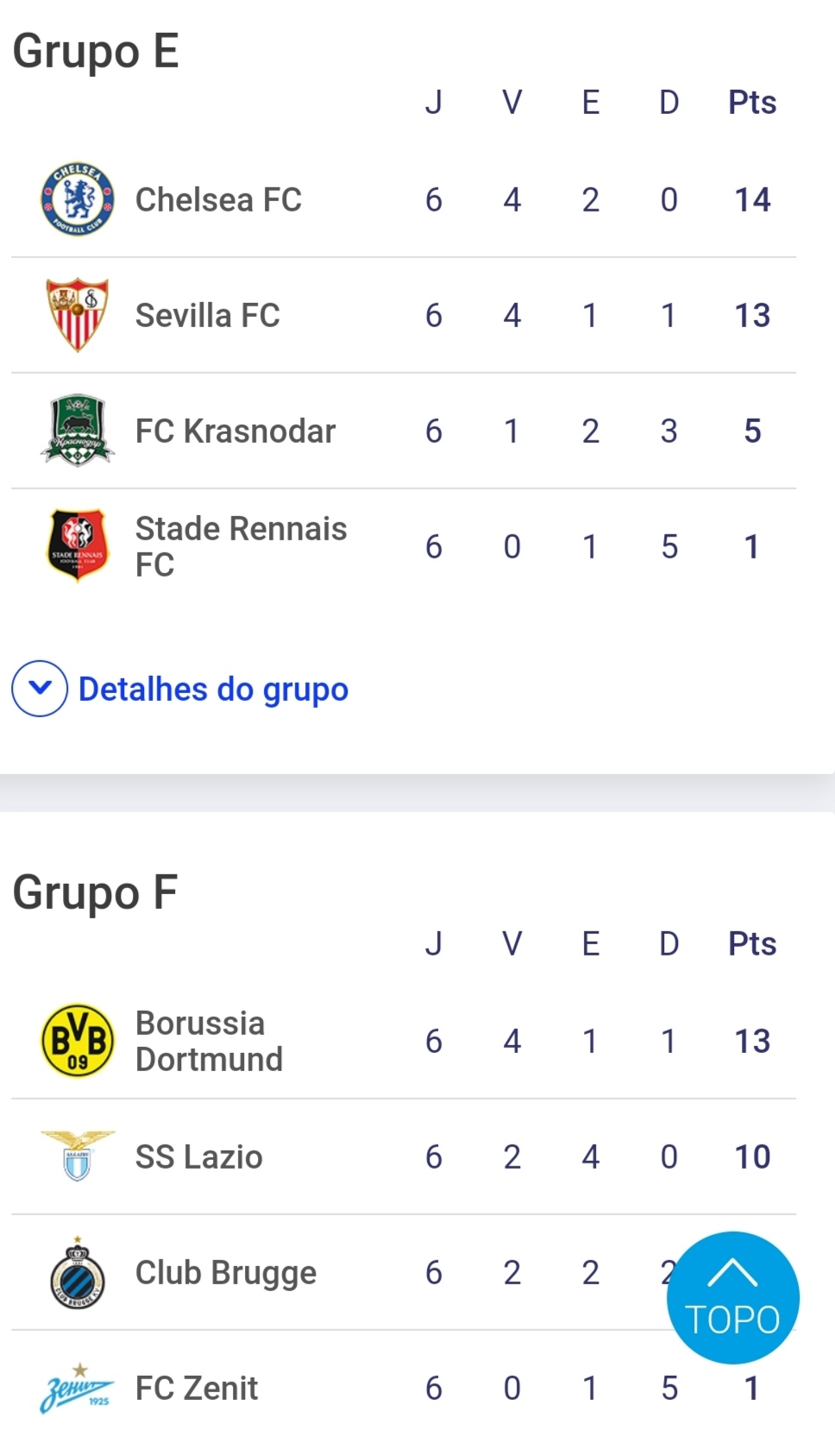Image resolution: width=835 pixels, height=1456 pixels.
Task: Expand Detalhes do grupo chevron for Grupo E
Action: tap(40, 689)
